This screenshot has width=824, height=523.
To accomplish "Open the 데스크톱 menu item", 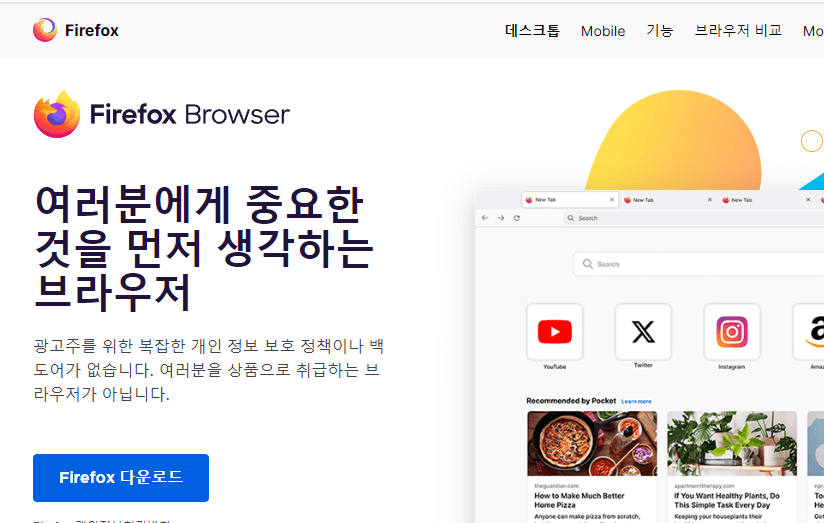I will coord(532,30).
